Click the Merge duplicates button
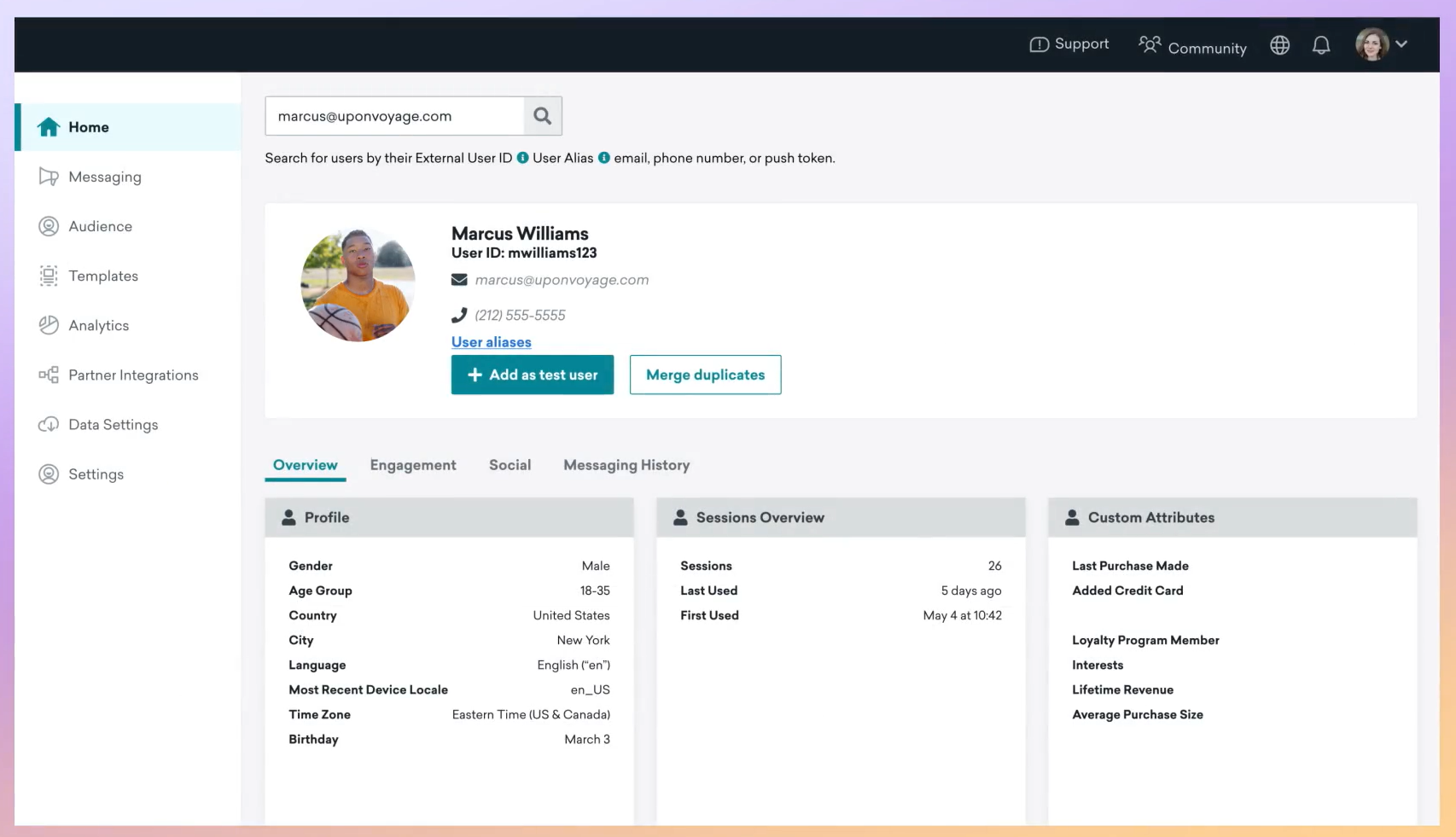Screen dimensions: 1456x837 [x=705, y=375]
